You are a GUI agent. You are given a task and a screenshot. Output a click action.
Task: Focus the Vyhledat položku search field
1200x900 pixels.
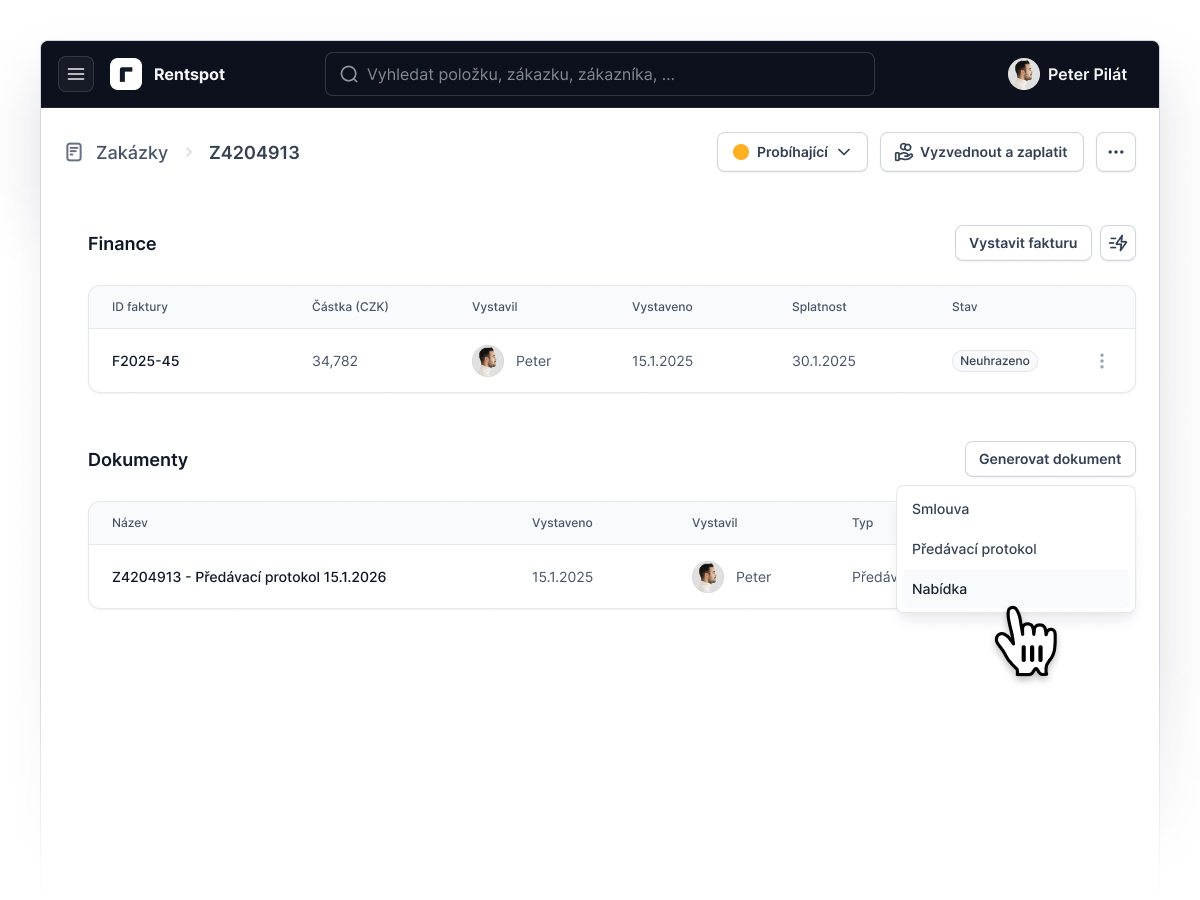click(x=600, y=74)
